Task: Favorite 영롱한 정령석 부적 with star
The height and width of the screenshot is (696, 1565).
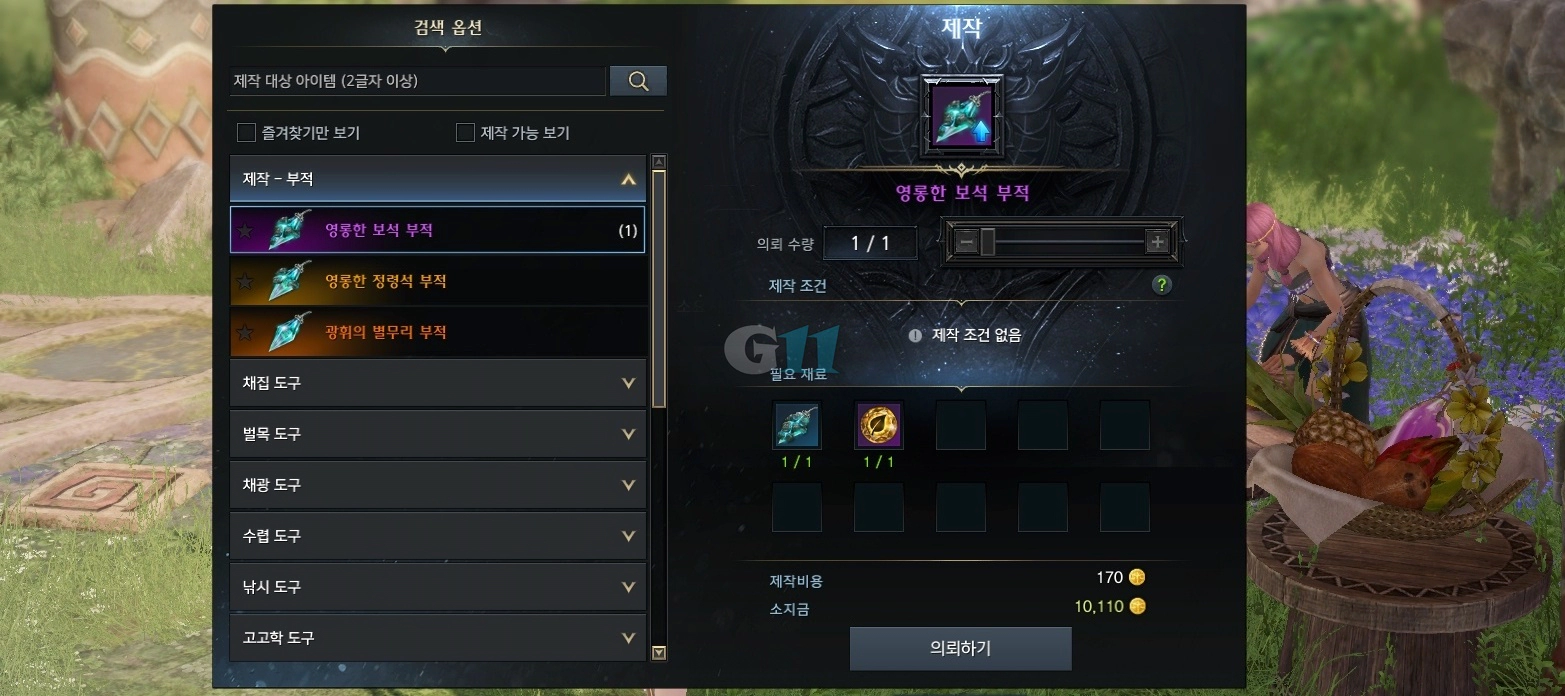Action: 244,282
